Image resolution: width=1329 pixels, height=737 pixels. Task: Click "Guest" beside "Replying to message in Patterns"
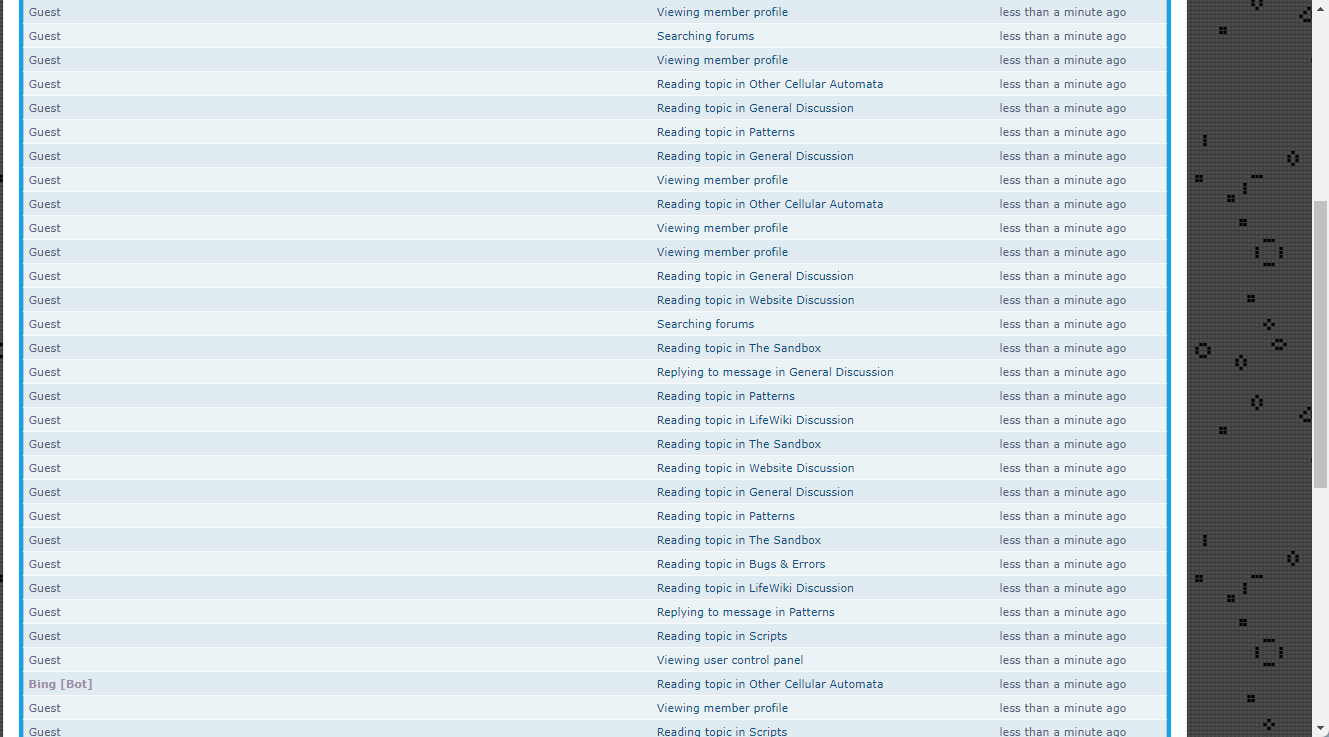45,612
